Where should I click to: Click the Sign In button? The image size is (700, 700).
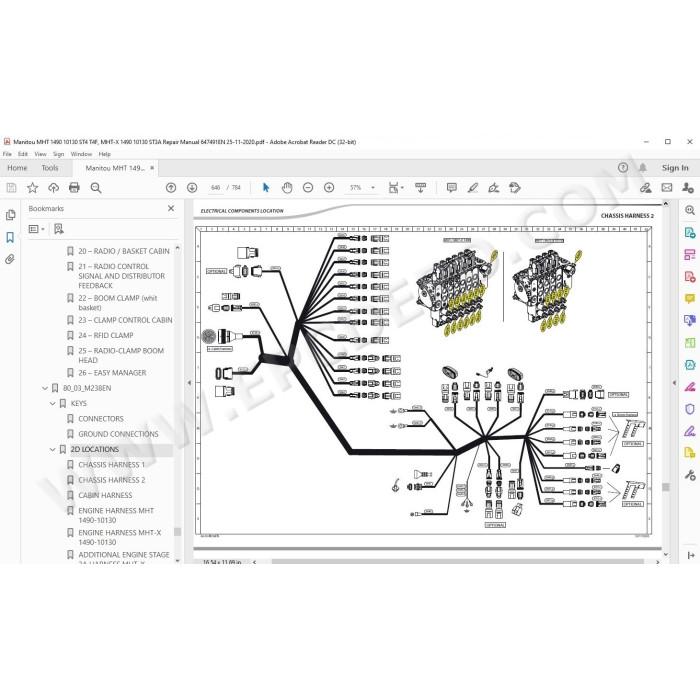click(x=675, y=168)
